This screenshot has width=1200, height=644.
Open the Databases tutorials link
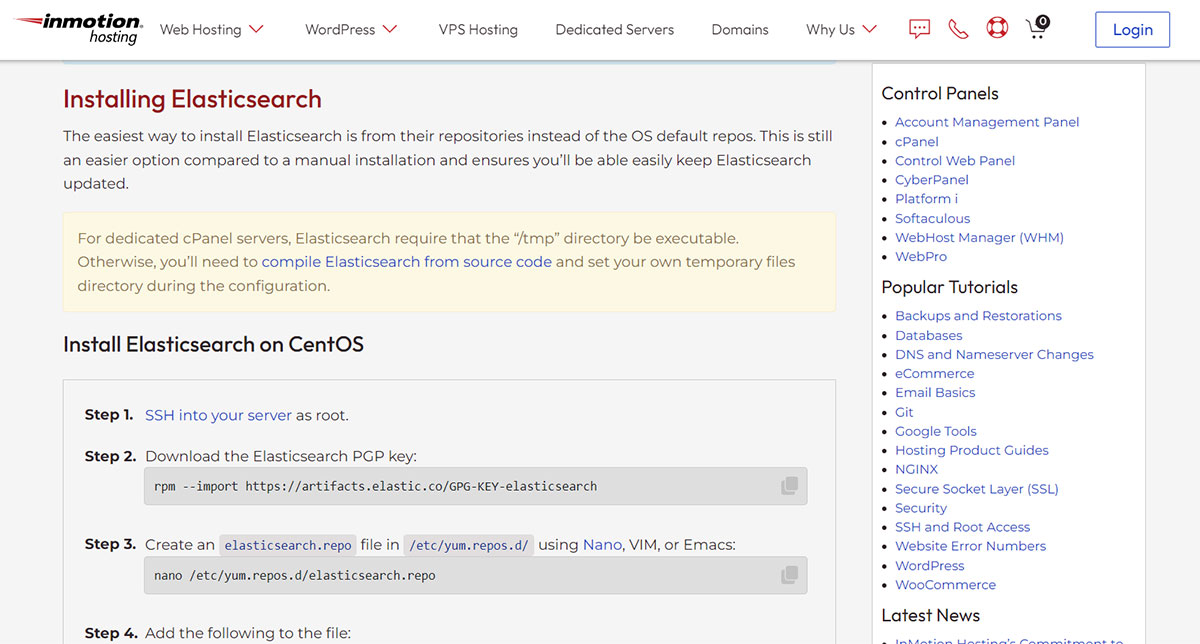929,335
